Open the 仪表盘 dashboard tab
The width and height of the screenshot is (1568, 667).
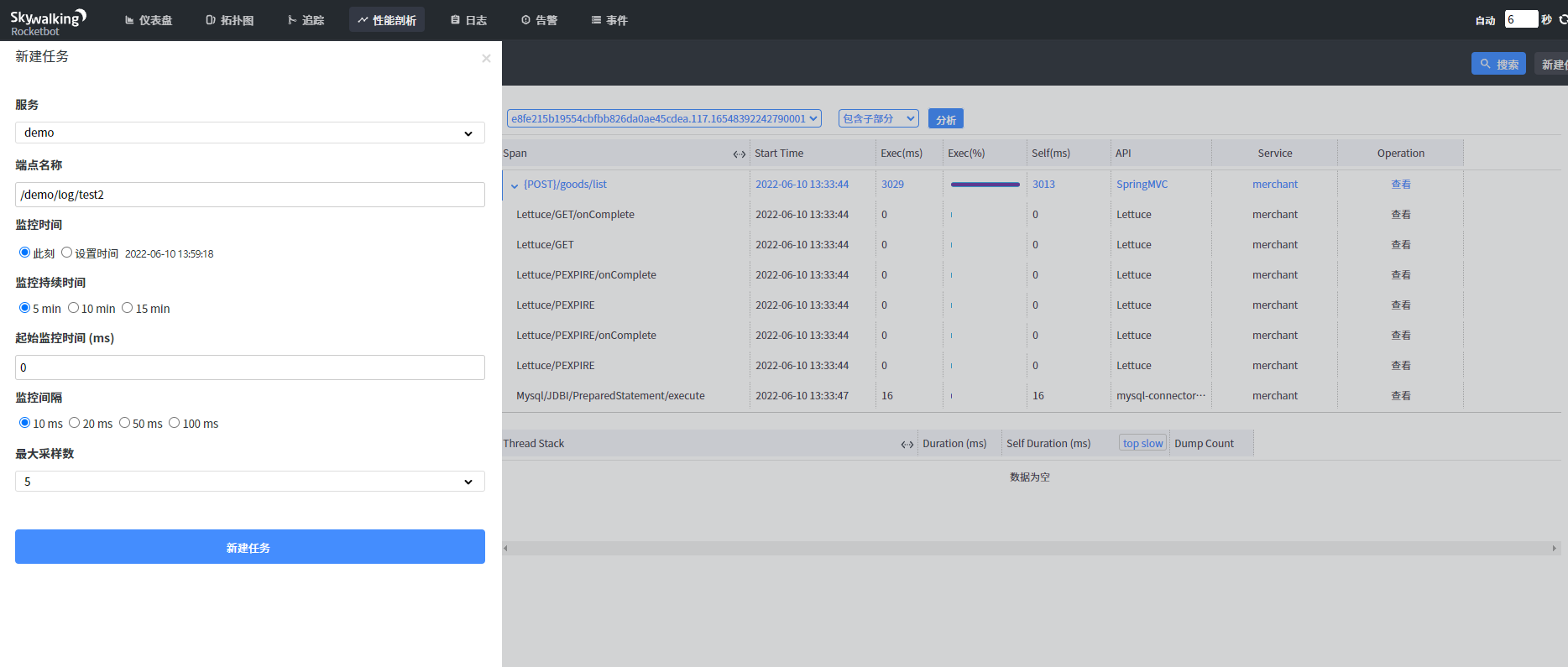[x=149, y=20]
